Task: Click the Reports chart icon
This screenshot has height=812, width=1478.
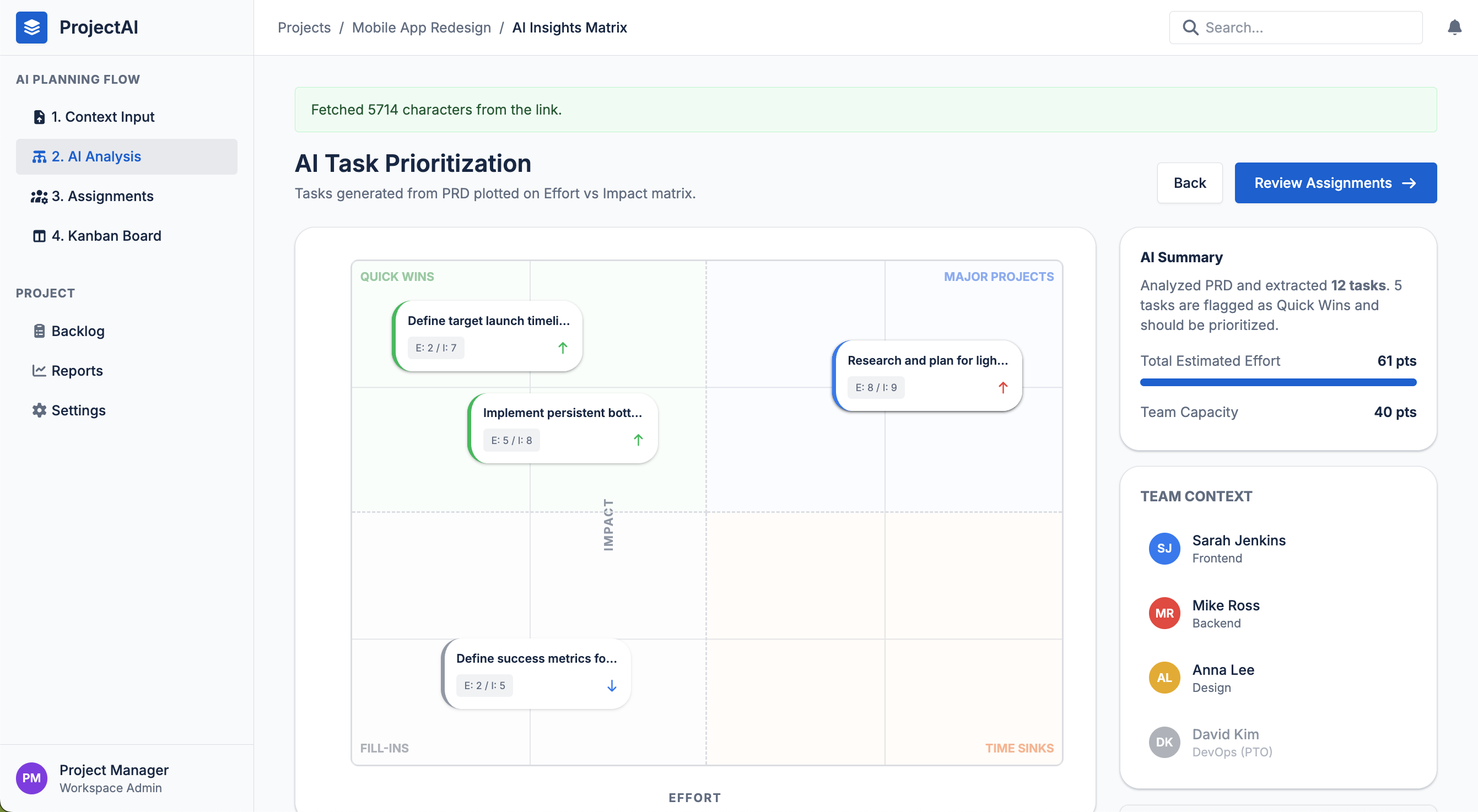Action: pos(39,370)
